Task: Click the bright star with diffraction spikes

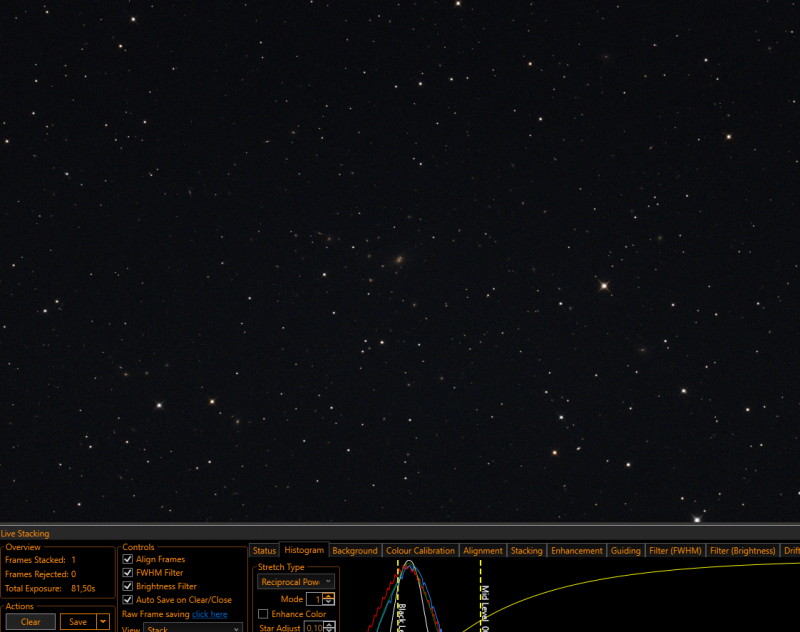Action: [x=604, y=286]
